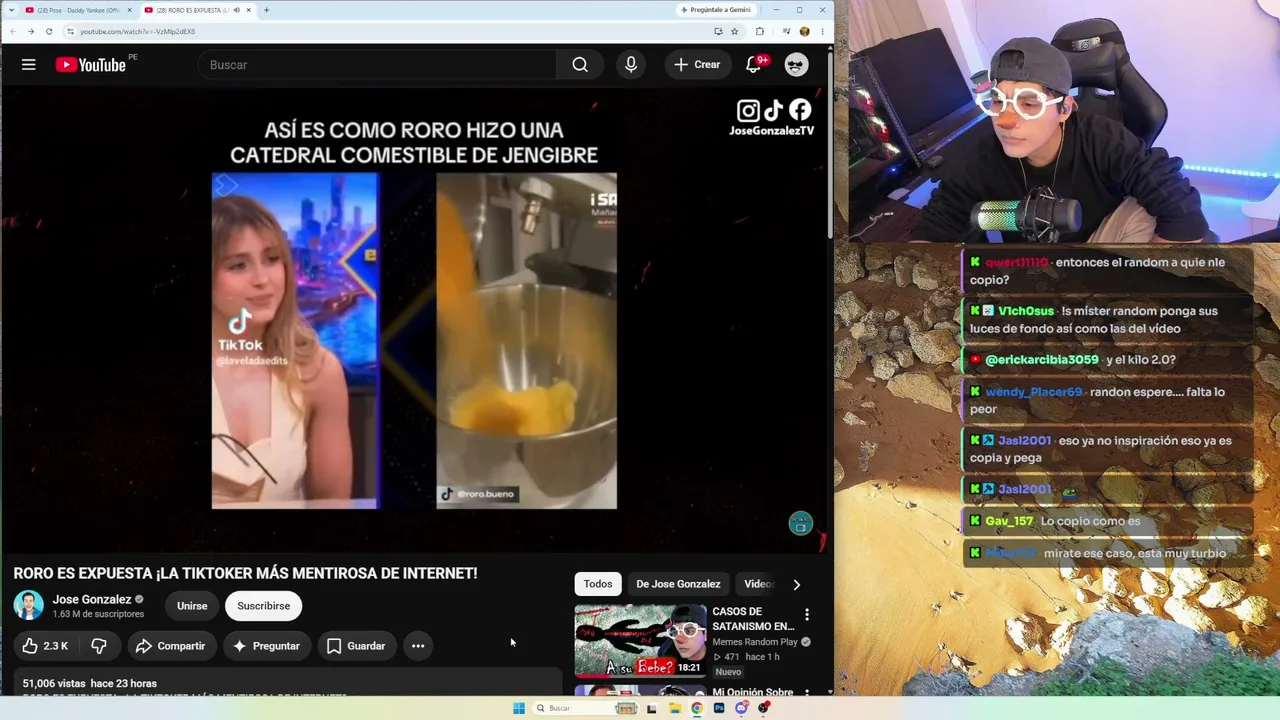Click chat username Gav_157
This screenshot has height=720, width=1280.
click(x=1009, y=521)
